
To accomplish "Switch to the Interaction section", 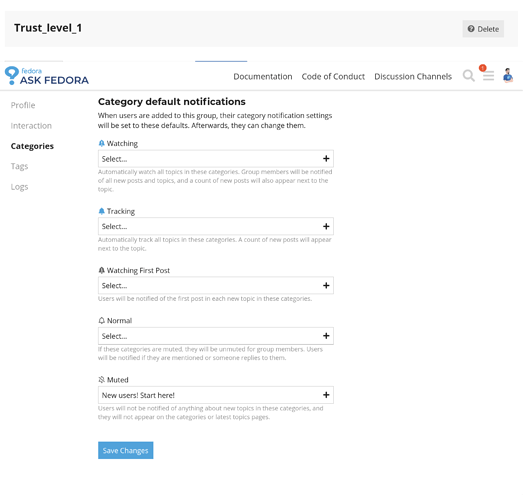I will [x=31, y=127].
